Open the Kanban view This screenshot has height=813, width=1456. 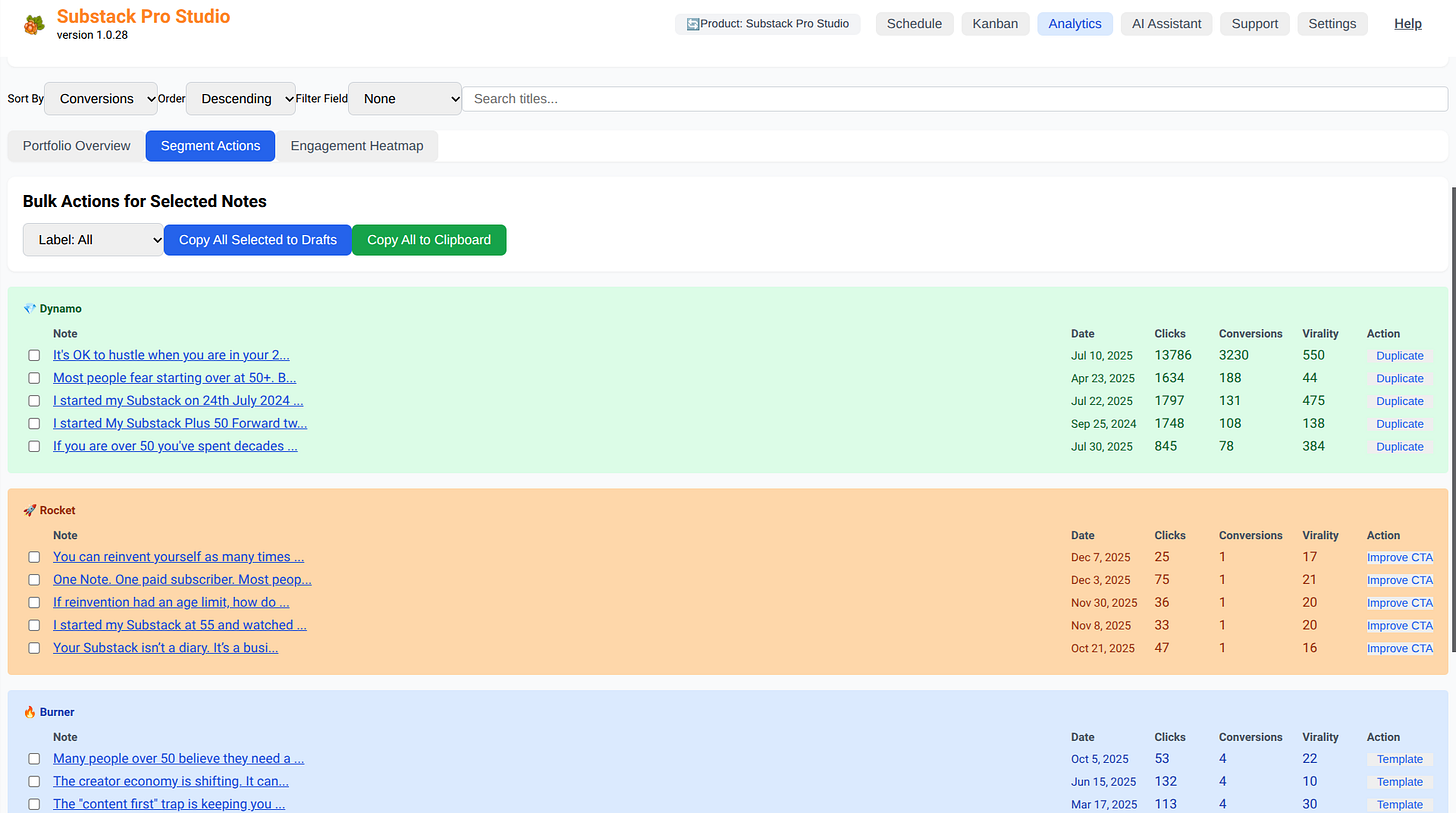tap(995, 24)
